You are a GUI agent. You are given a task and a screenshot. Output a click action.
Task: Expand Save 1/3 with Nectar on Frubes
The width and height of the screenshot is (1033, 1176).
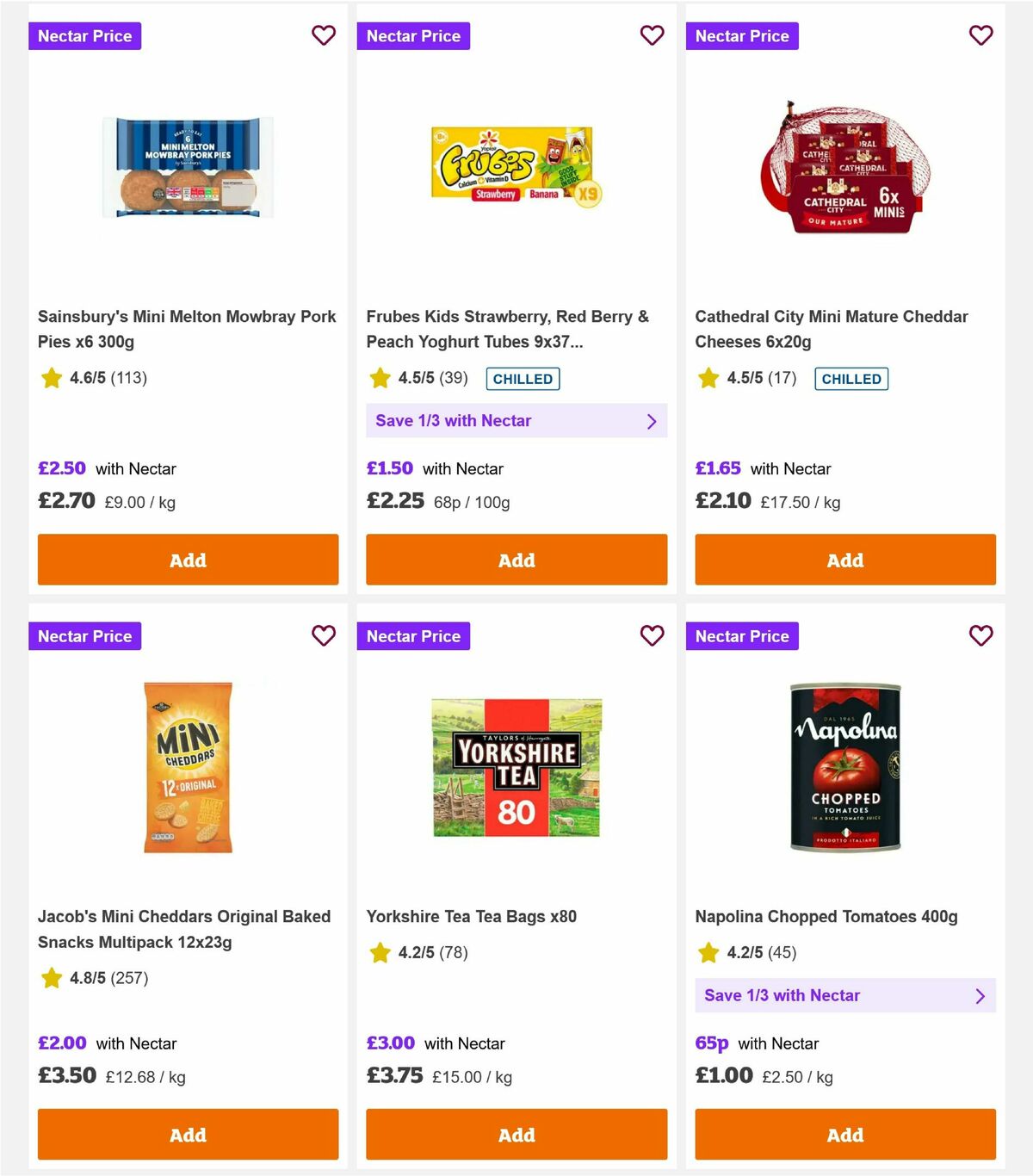click(516, 420)
